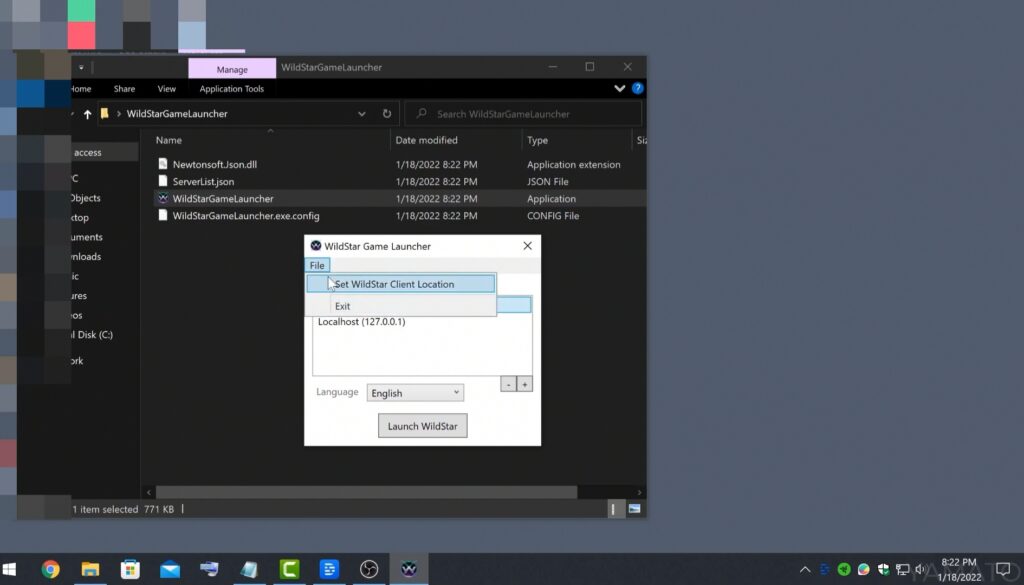1024x585 pixels.
Task: Open the Windows Start menu
Action: coord(10,569)
